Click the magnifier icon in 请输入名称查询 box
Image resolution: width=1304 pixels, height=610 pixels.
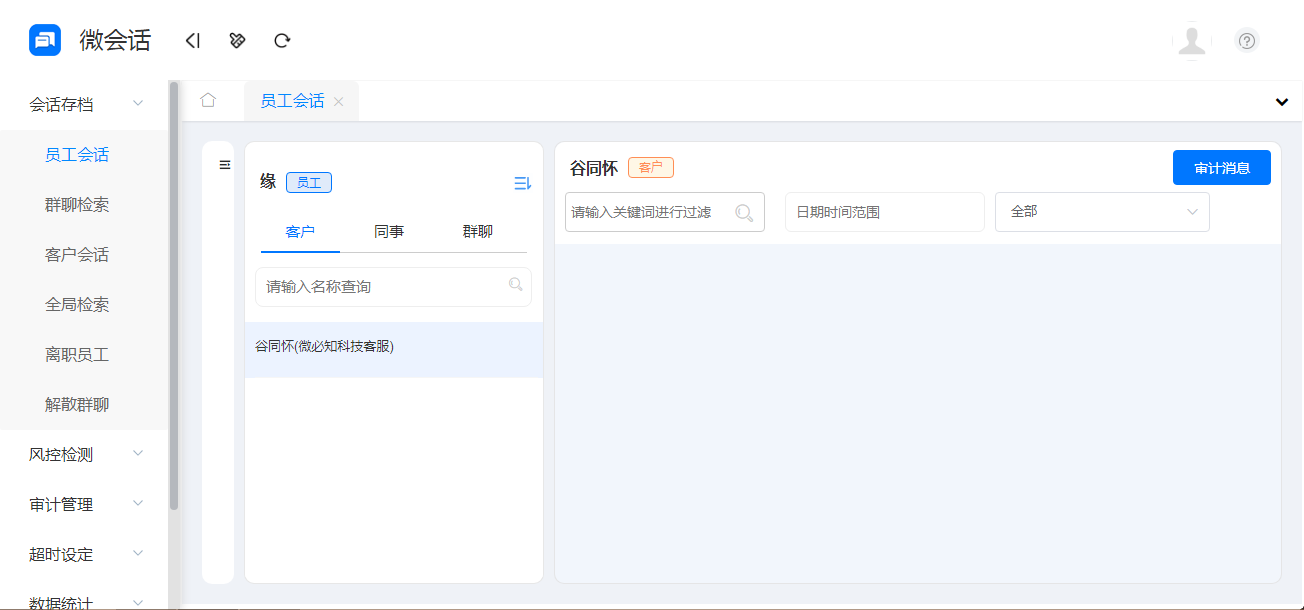click(516, 286)
